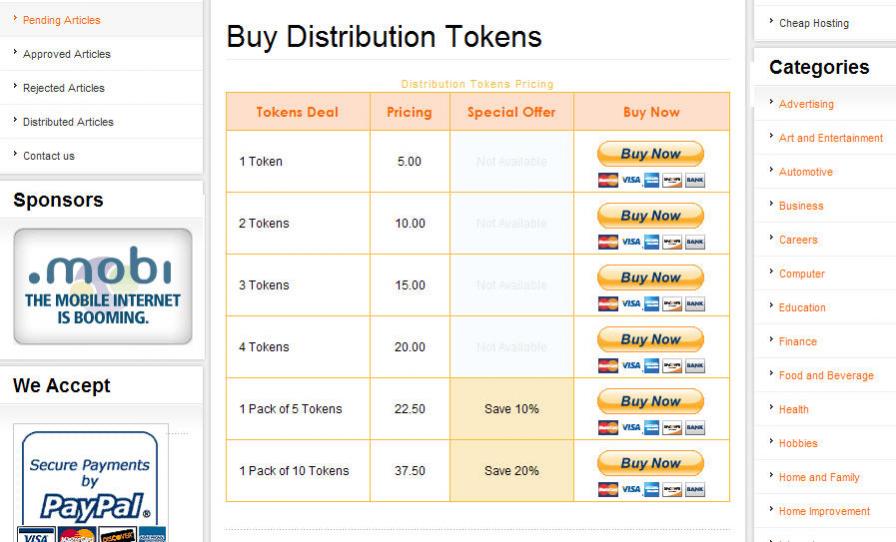896x542 pixels.
Task: Open Rejected Articles page
Action: pos(63,88)
